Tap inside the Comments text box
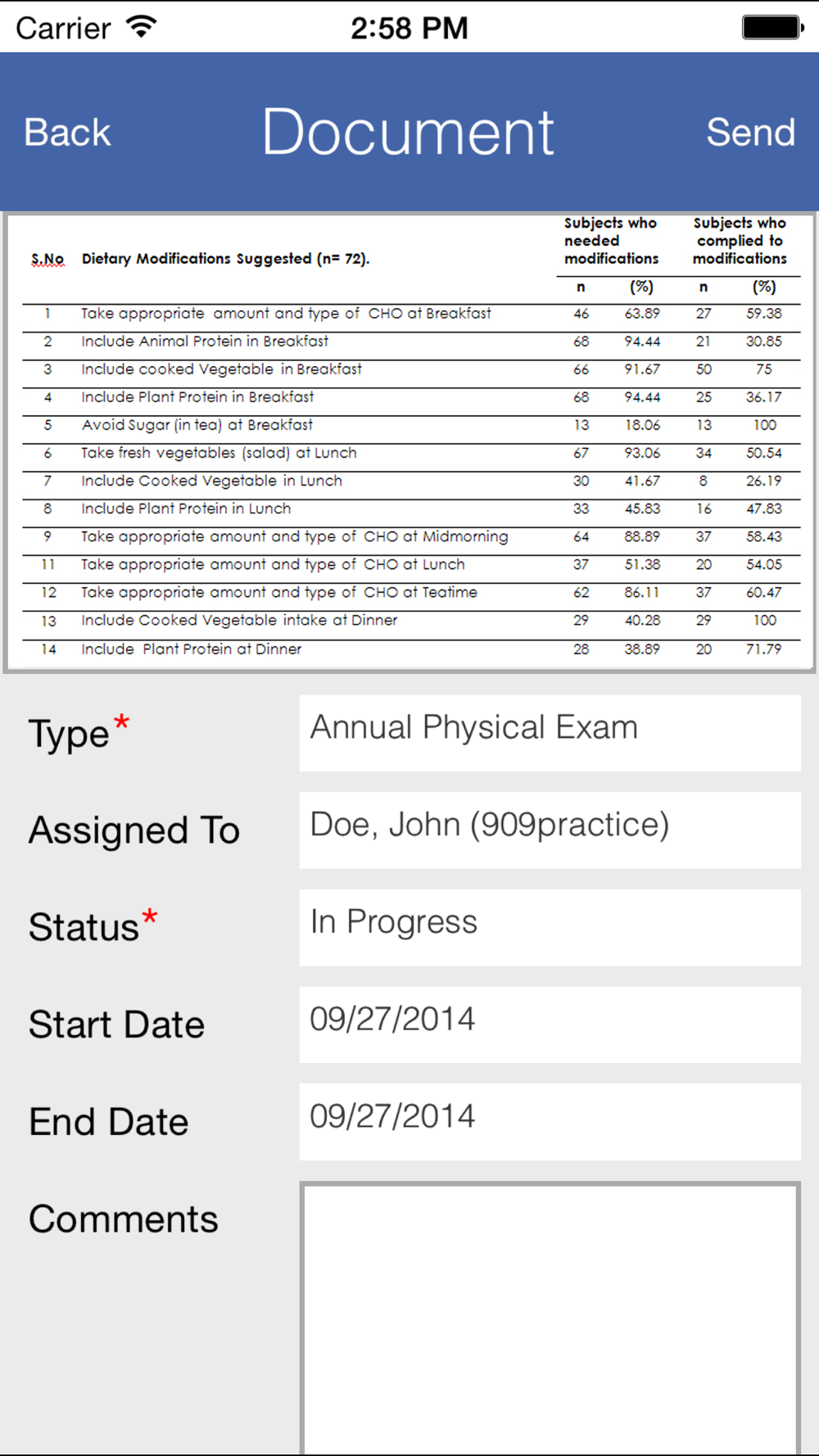 (550, 1317)
